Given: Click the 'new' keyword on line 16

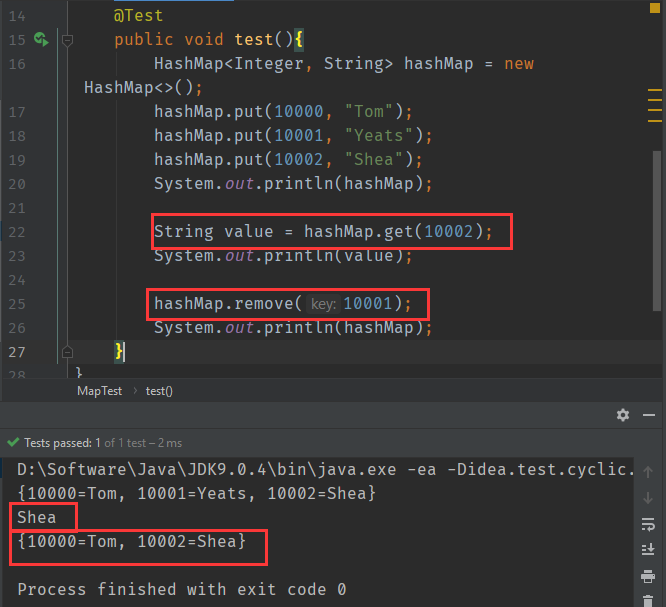Looking at the screenshot, I should click(519, 64).
